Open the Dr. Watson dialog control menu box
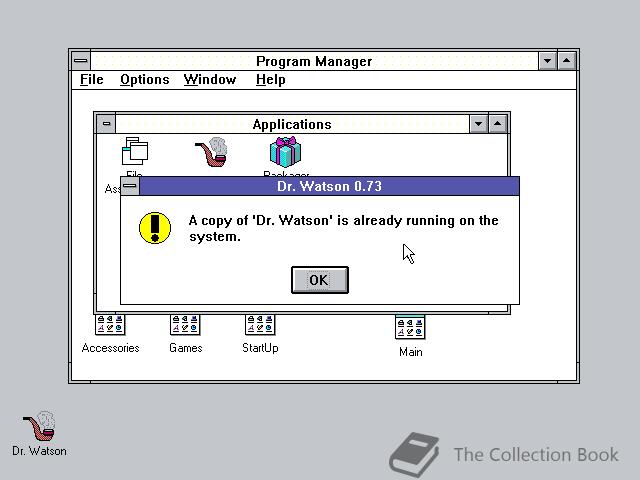Screen dimensions: 640x480 coord(130,186)
